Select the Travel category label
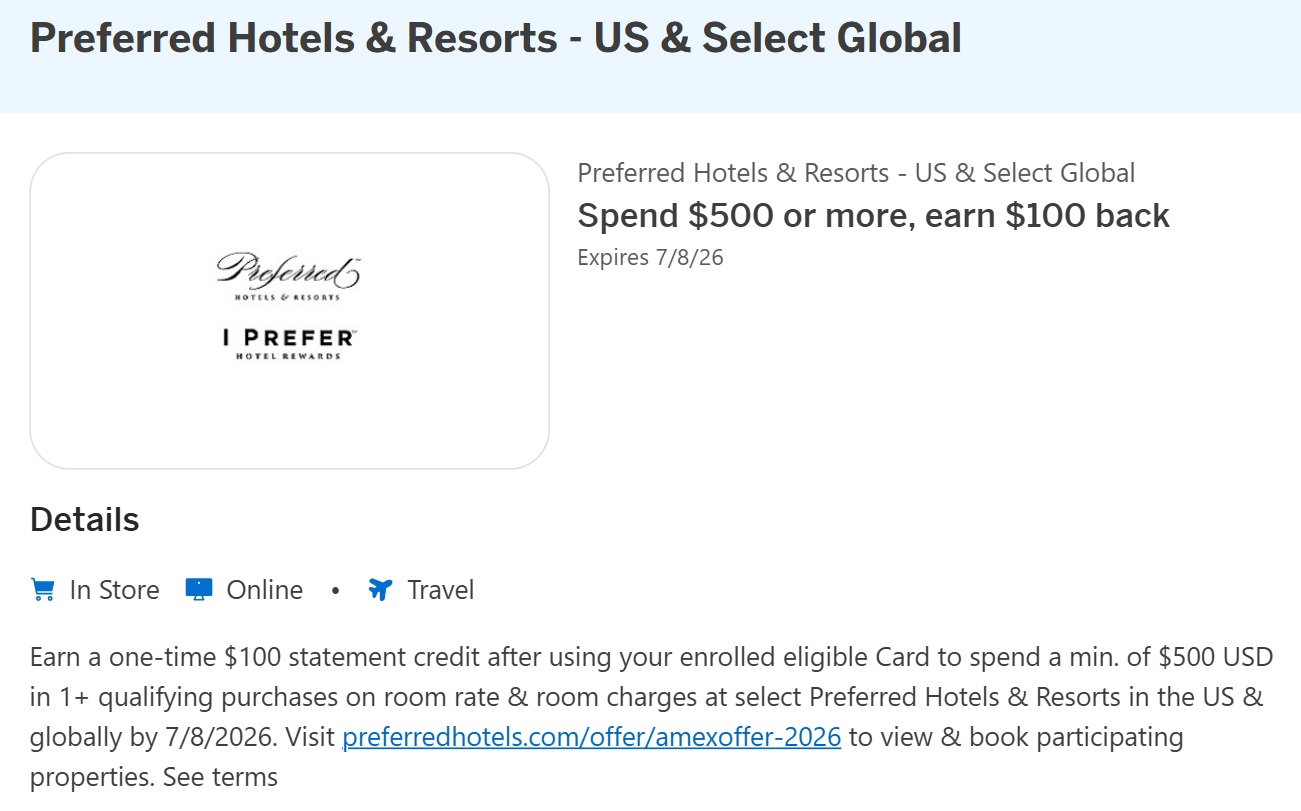Viewport: 1301px width, 811px height. point(440,590)
